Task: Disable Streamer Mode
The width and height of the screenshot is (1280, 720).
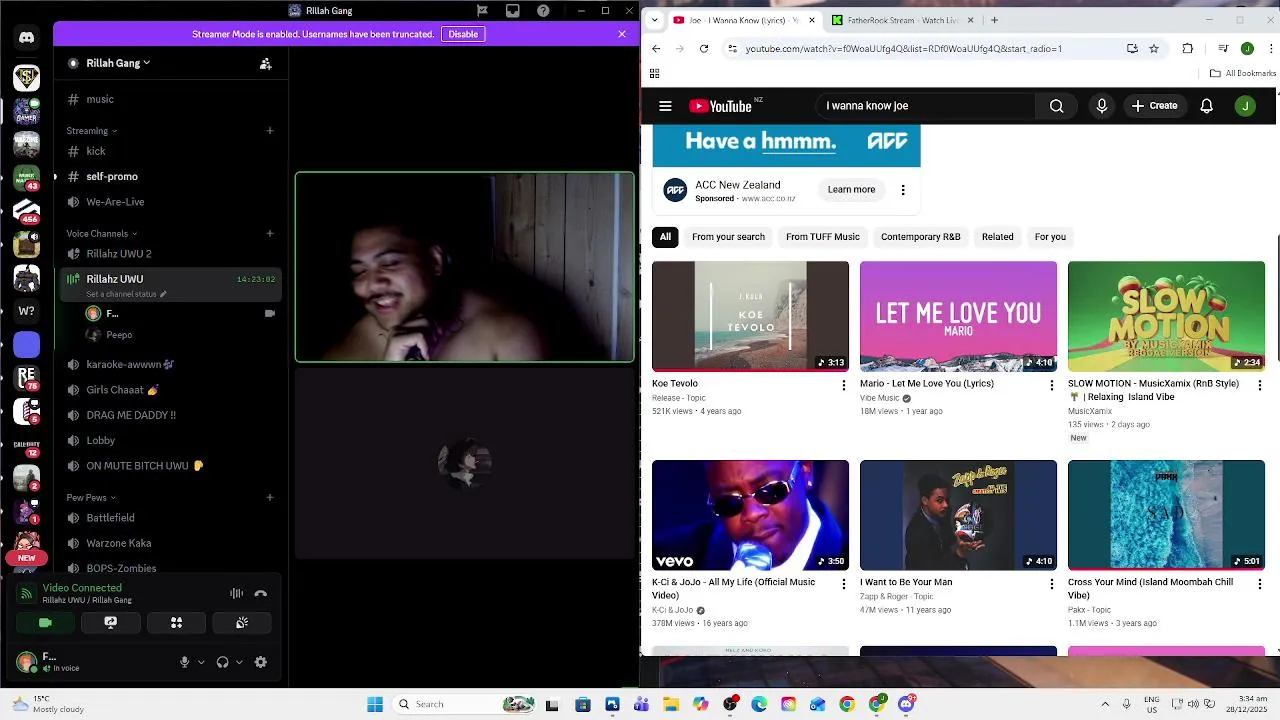Action: tap(463, 34)
